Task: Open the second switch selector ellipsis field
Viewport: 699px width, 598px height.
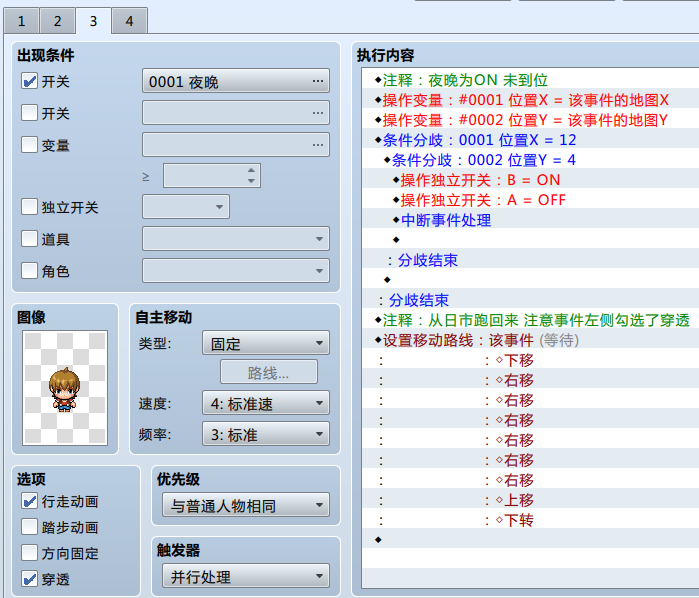Action: click(x=236, y=112)
